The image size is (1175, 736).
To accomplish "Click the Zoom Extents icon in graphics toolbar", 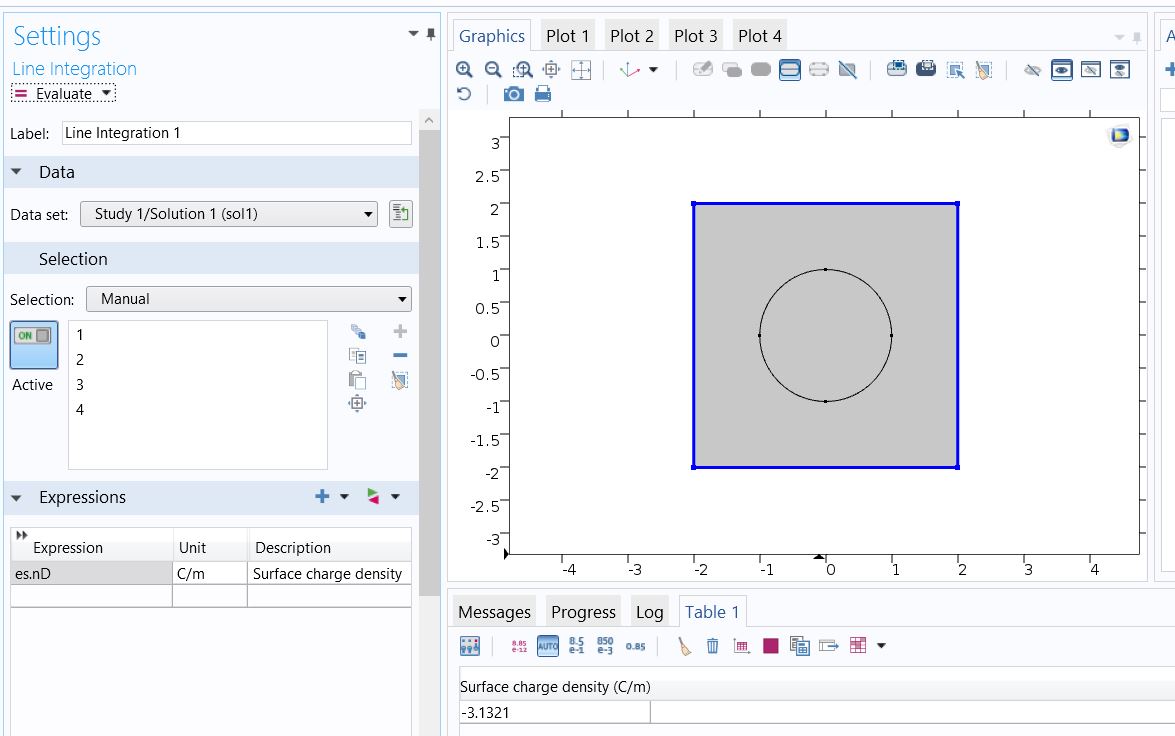I will [581, 69].
